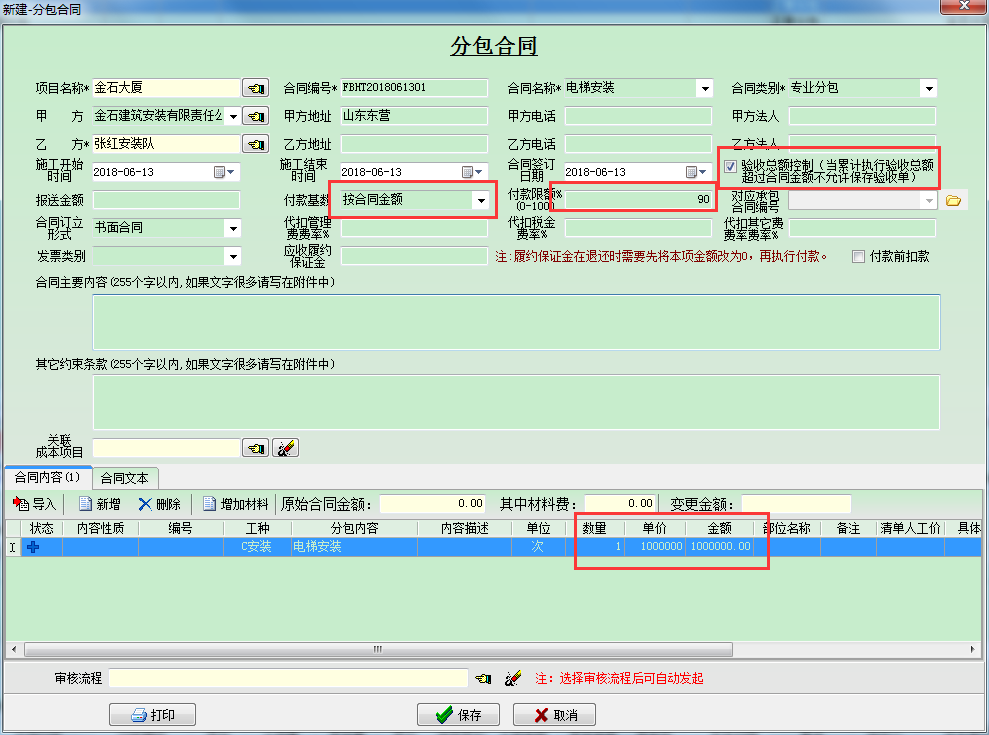Click the clear icon beside 关联成本项目
Screen dimensions: 989x735
(x=286, y=448)
